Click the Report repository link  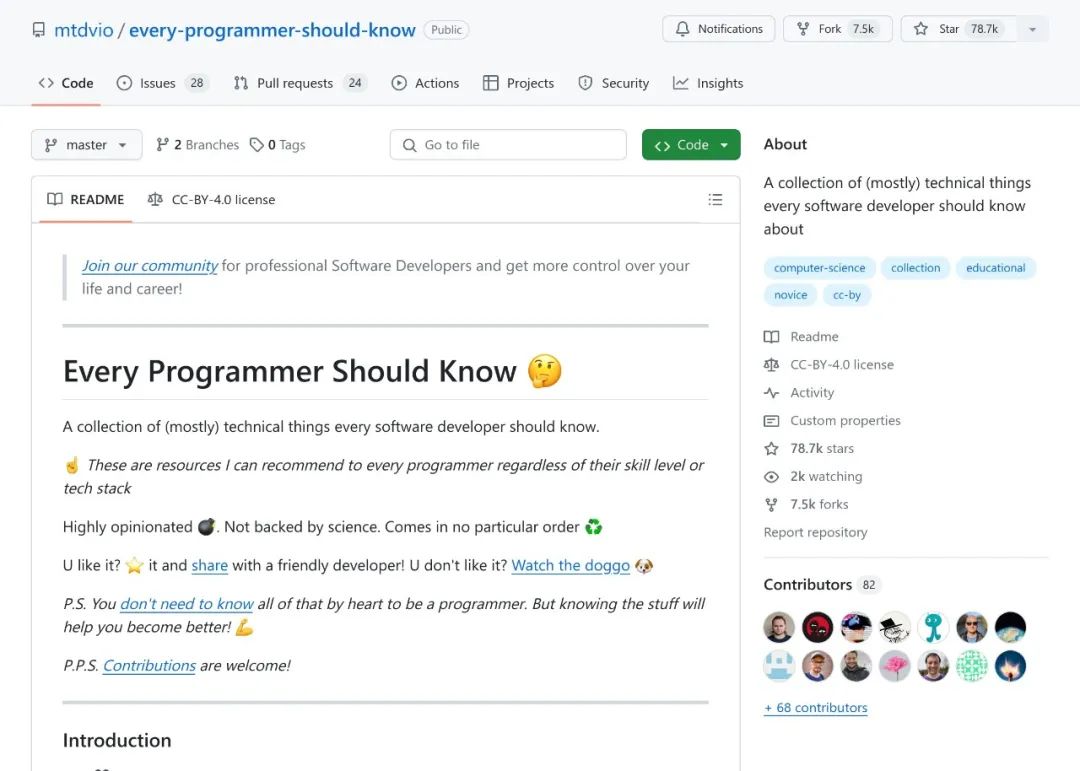pos(816,533)
